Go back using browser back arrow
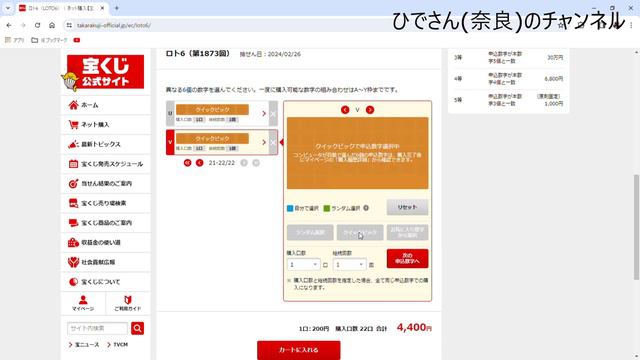Viewport: 640px width, 360px height. tap(9, 25)
